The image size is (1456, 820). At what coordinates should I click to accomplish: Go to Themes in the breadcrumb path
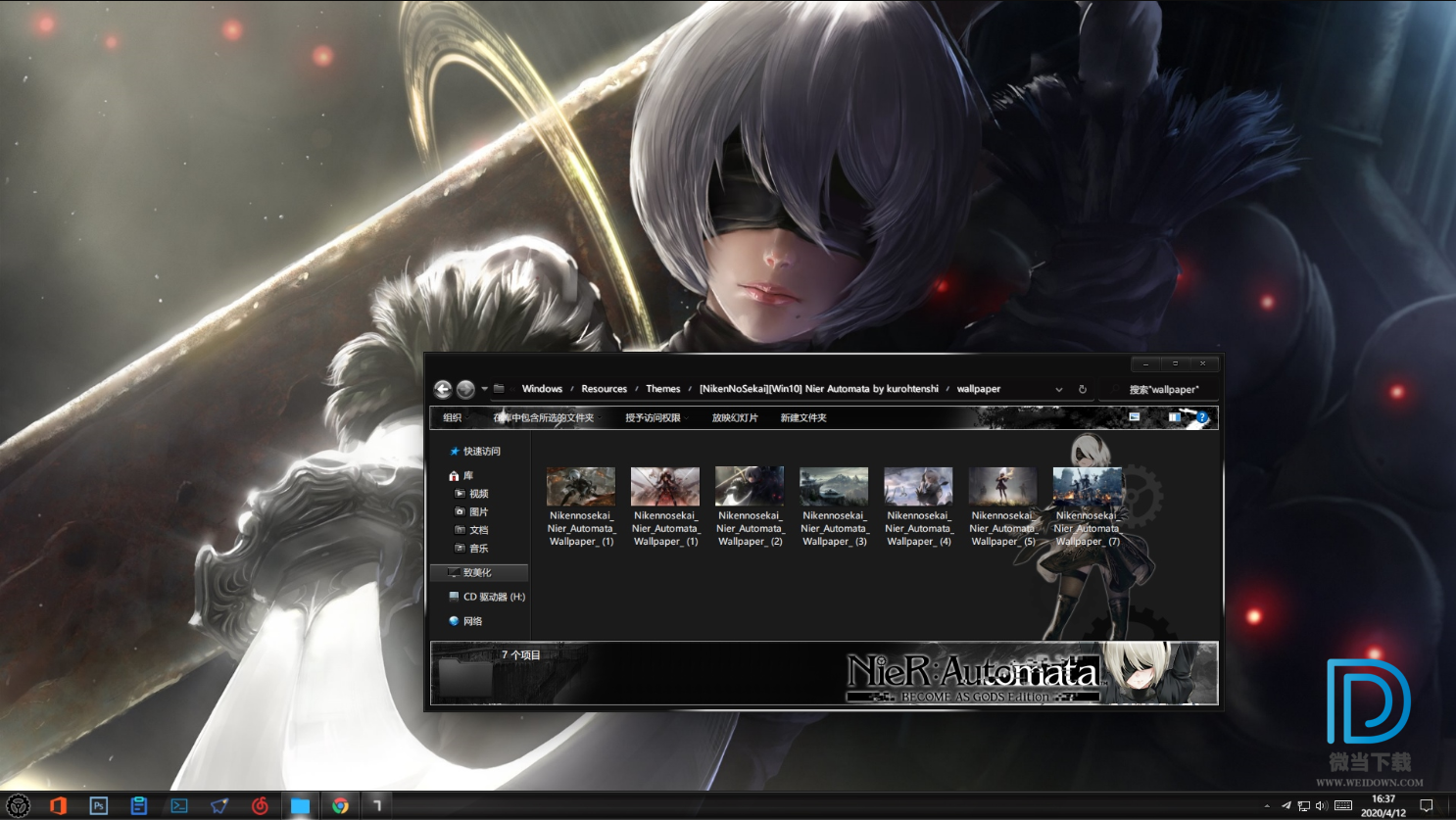point(662,389)
